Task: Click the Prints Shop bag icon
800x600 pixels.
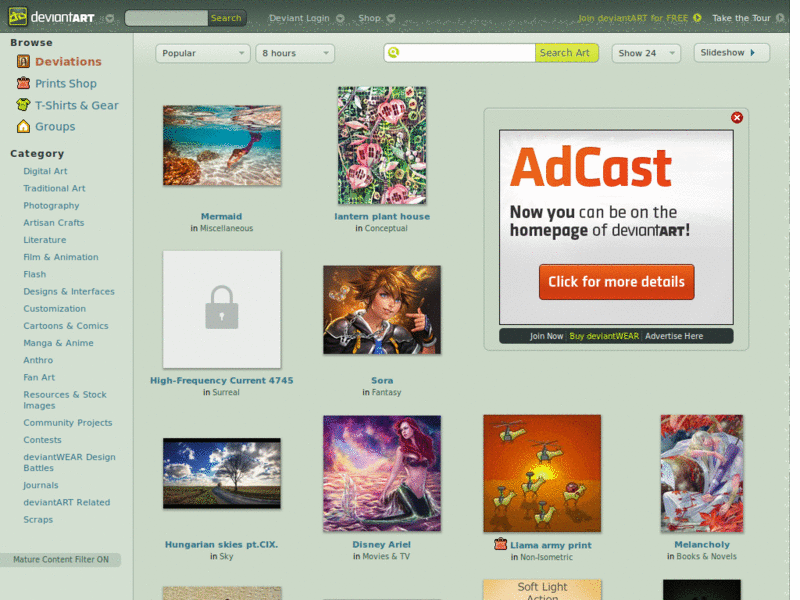Action: click(x=23, y=83)
